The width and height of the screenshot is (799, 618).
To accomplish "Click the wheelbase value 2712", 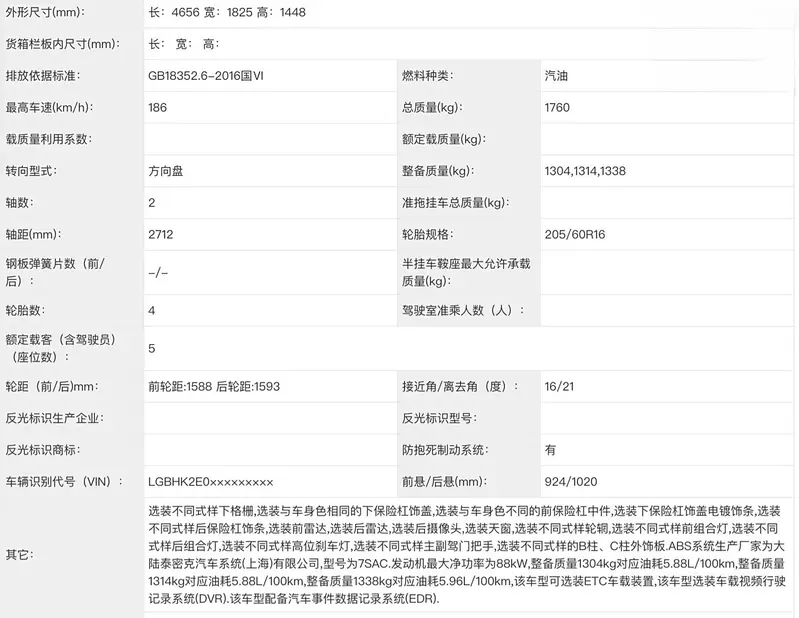I will (162, 234).
